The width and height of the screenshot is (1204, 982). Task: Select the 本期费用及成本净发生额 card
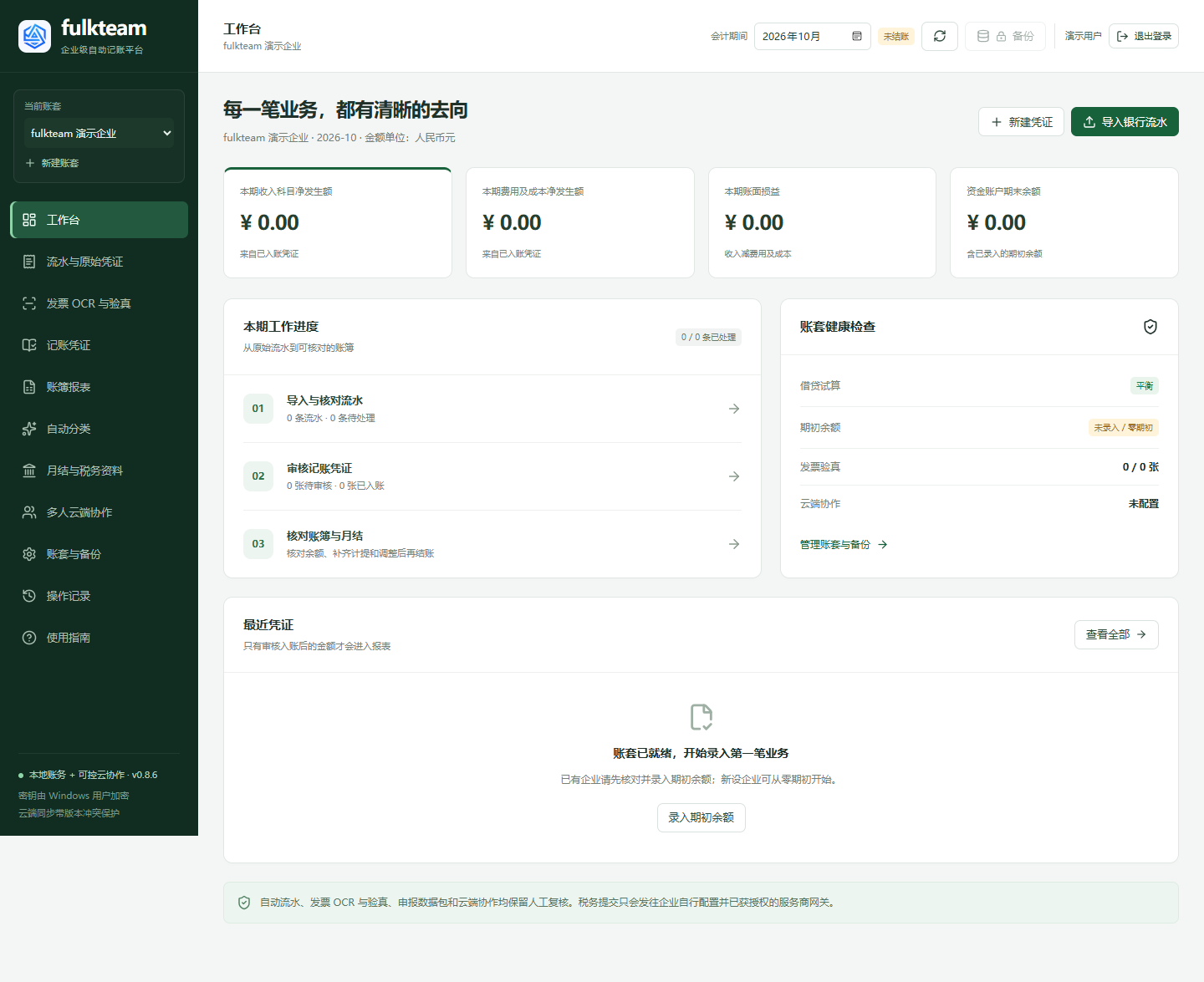(580, 222)
